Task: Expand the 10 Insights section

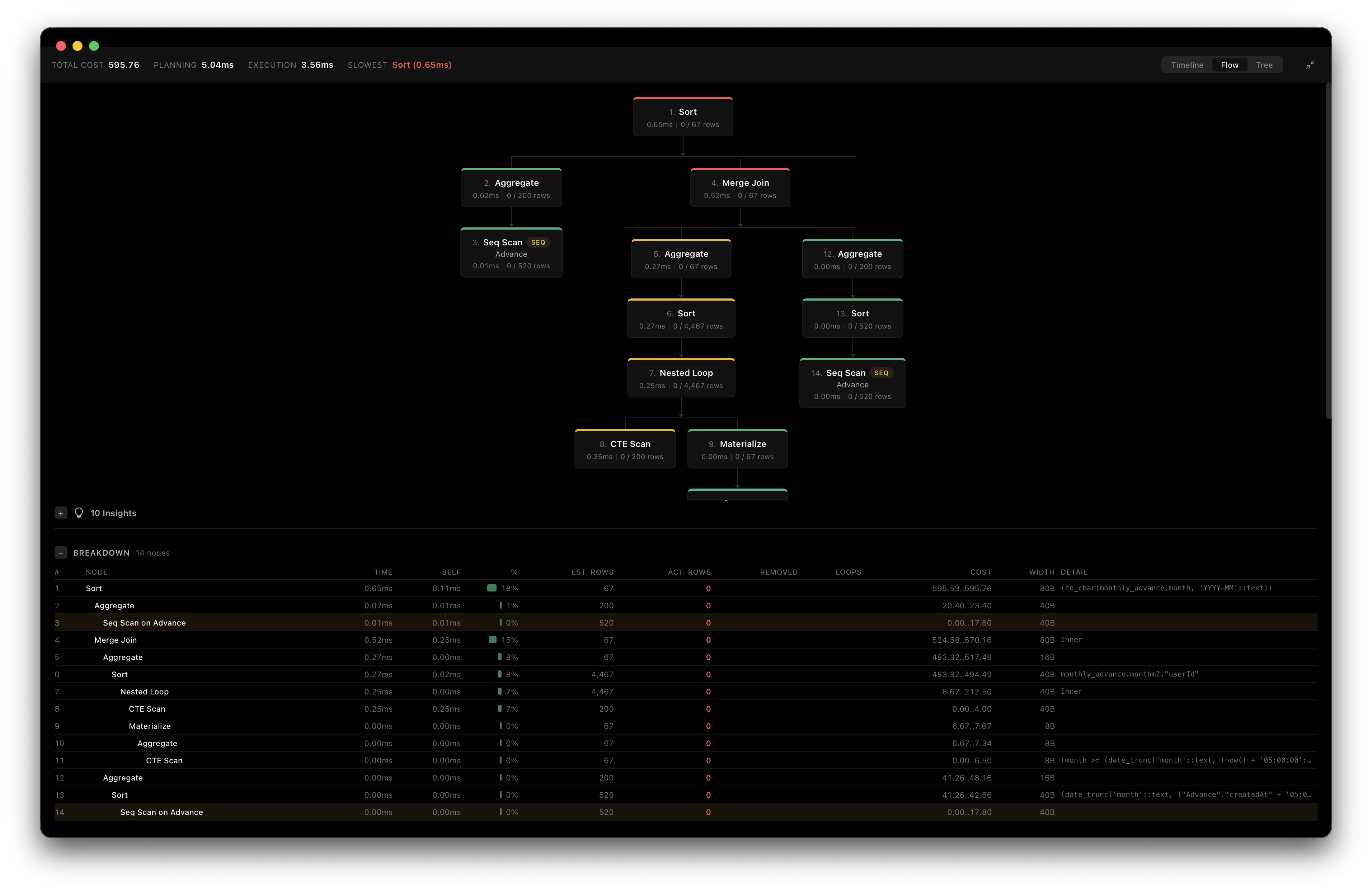Action: coord(61,513)
